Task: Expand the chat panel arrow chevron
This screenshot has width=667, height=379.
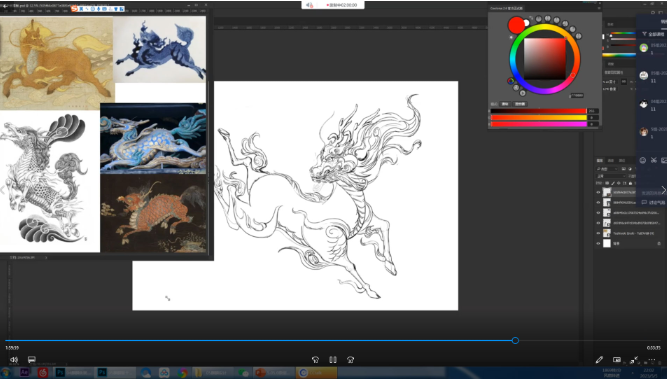Action: tap(663, 190)
